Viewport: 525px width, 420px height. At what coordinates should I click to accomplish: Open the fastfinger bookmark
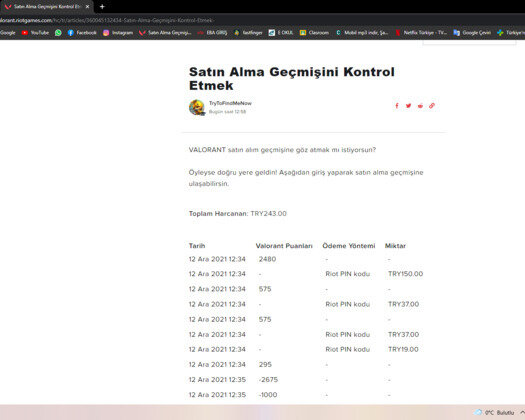(248, 32)
